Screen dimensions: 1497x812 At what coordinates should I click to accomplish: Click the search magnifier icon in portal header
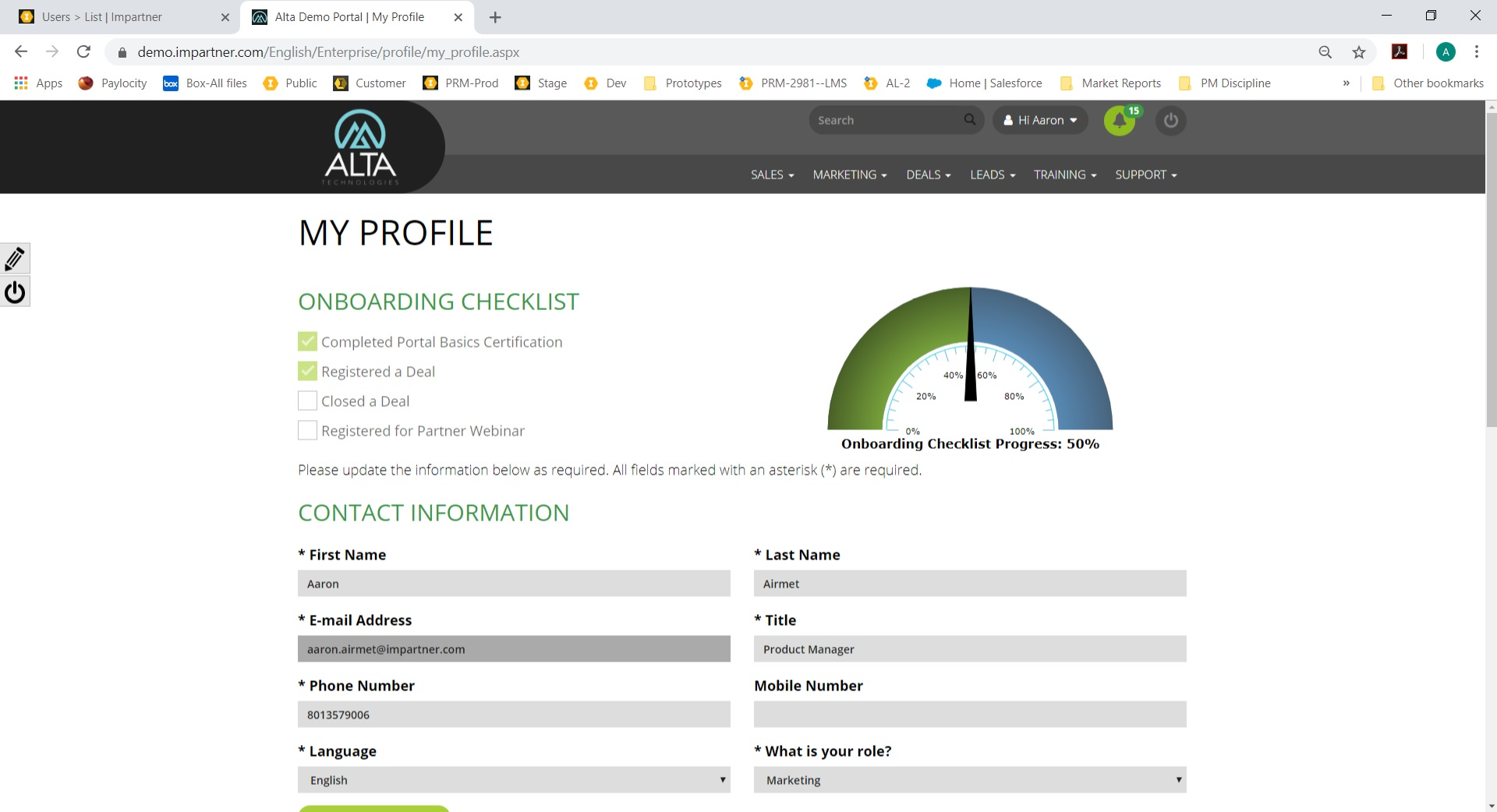(969, 120)
